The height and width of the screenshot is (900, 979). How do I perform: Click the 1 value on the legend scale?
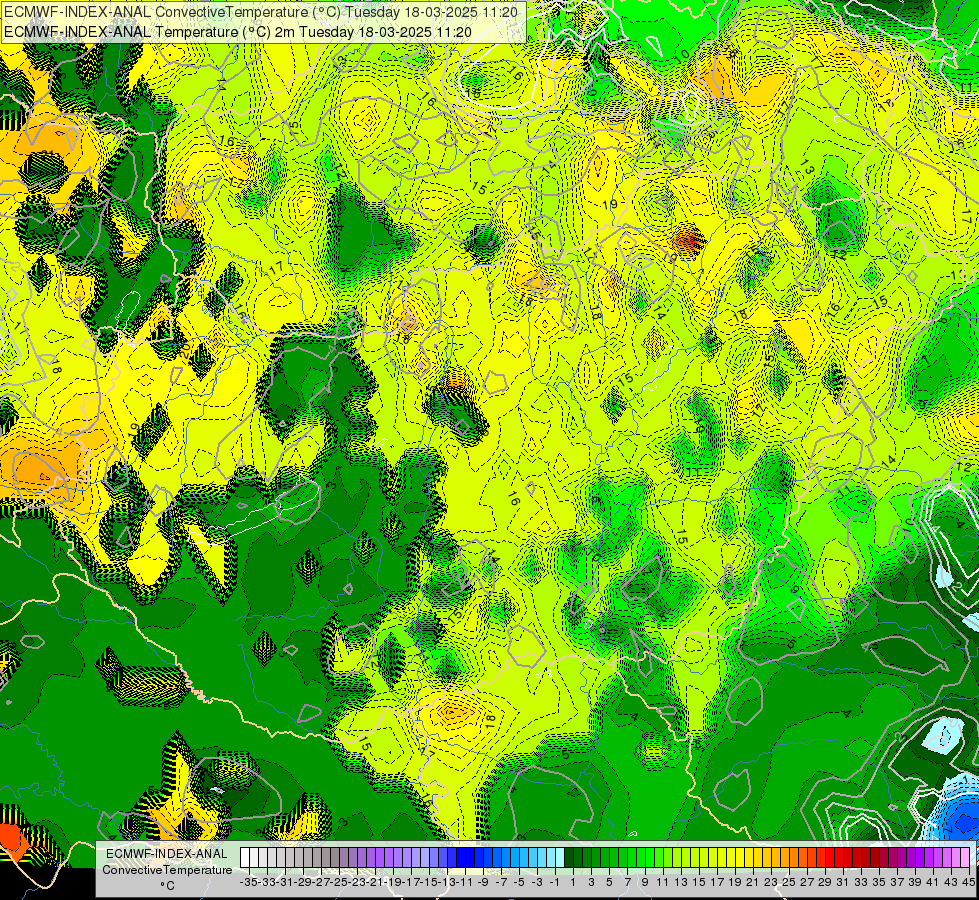pos(573,883)
